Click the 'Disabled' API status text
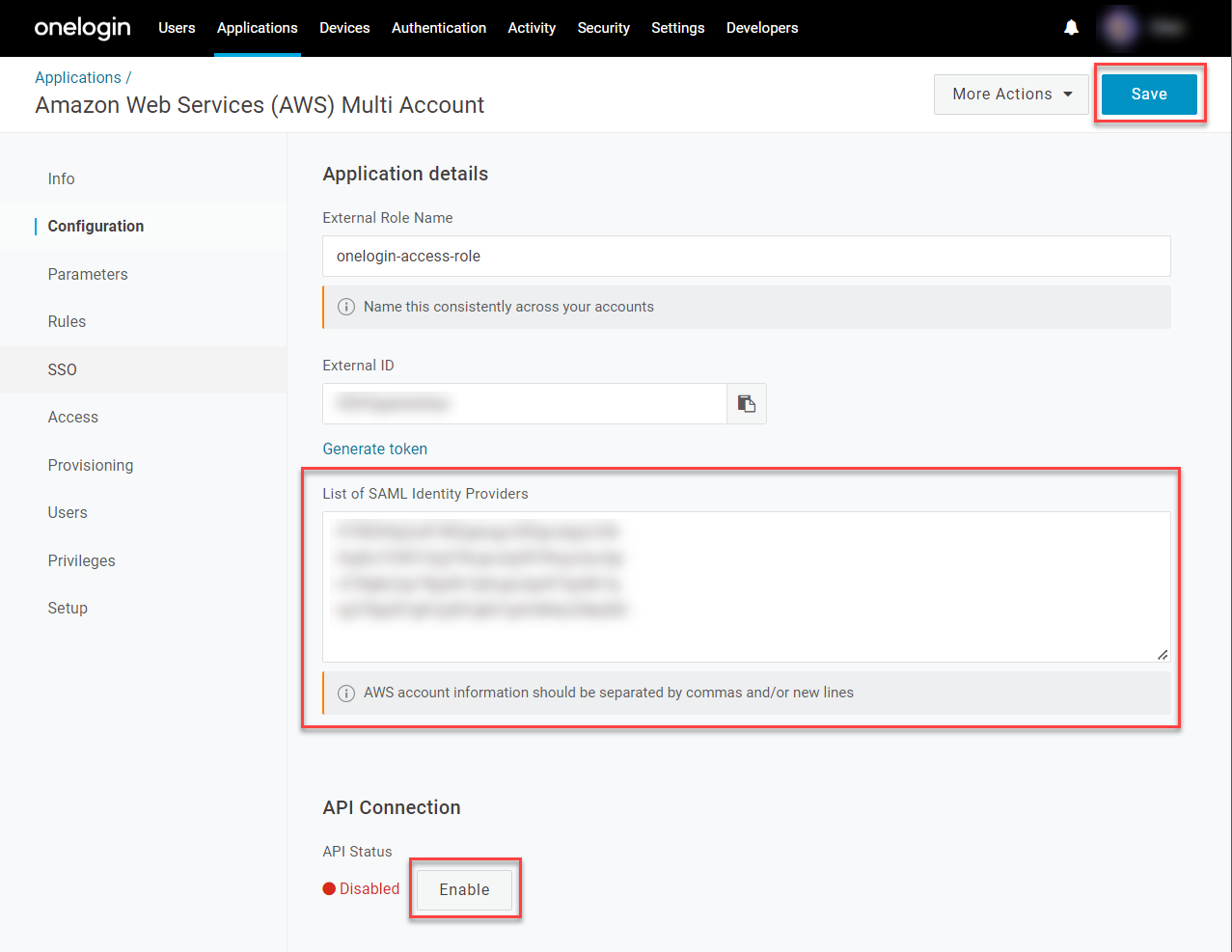The width and height of the screenshot is (1232, 952). click(x=370, y=888)
